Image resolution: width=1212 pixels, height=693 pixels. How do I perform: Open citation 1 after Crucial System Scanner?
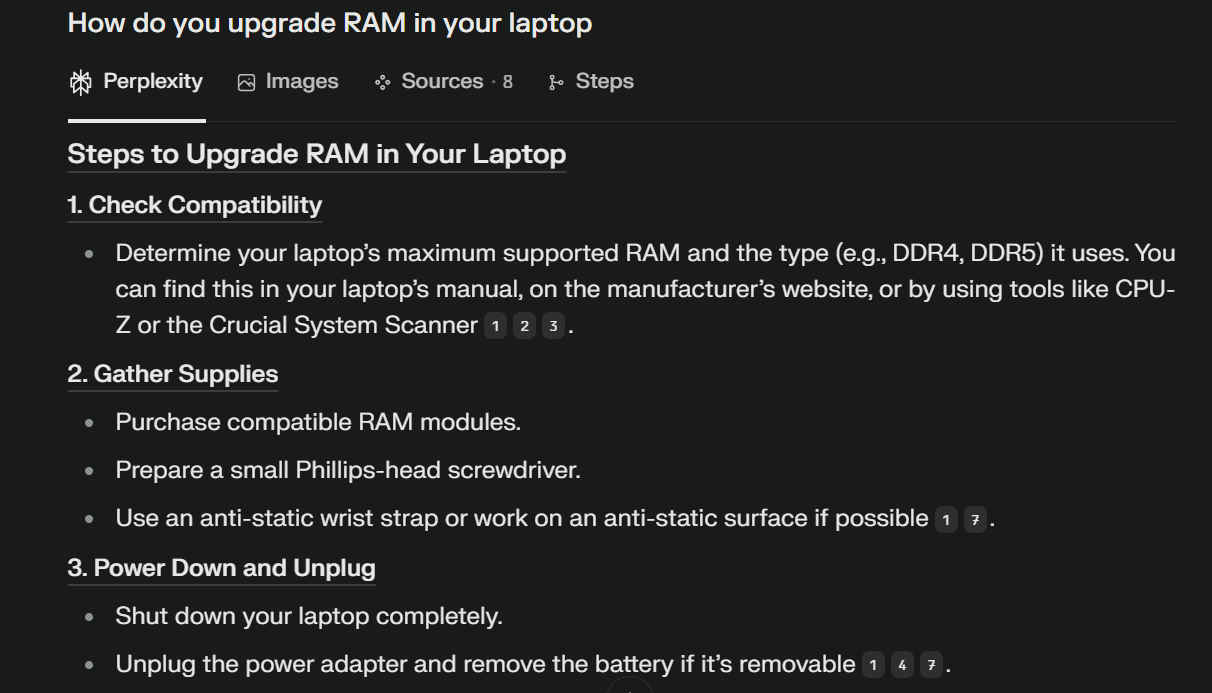(495, 326)
